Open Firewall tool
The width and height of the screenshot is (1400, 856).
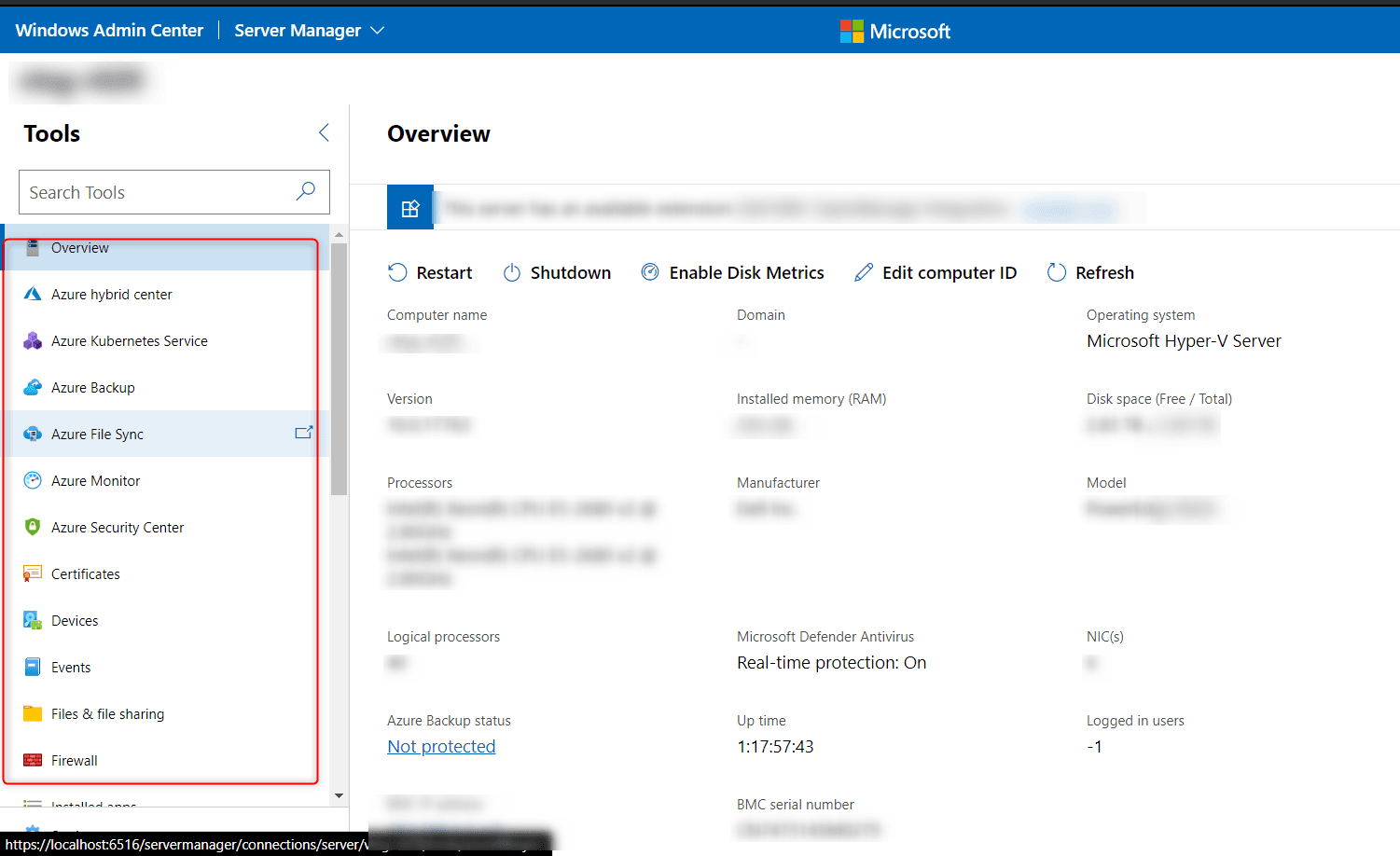coord(165,761)
